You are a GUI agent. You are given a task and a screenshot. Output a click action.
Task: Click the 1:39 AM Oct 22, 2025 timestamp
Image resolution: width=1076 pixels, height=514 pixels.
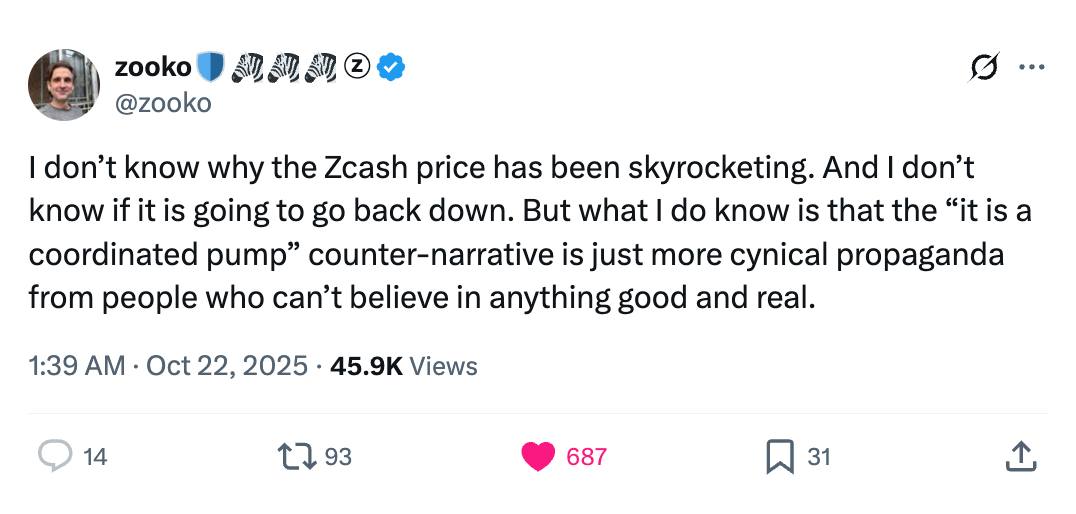(x=168, y=366)
